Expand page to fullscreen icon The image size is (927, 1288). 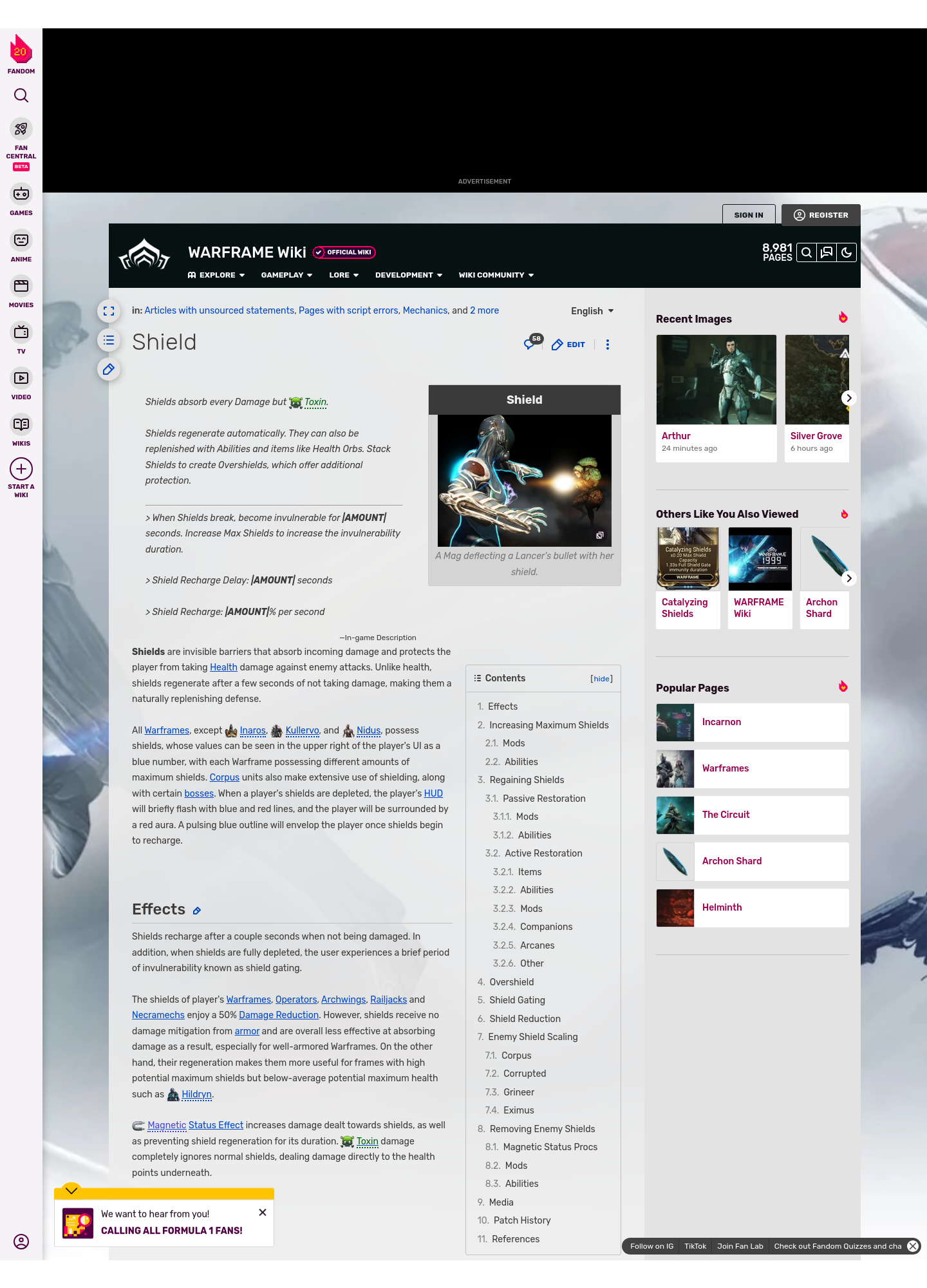pos(109,311)
